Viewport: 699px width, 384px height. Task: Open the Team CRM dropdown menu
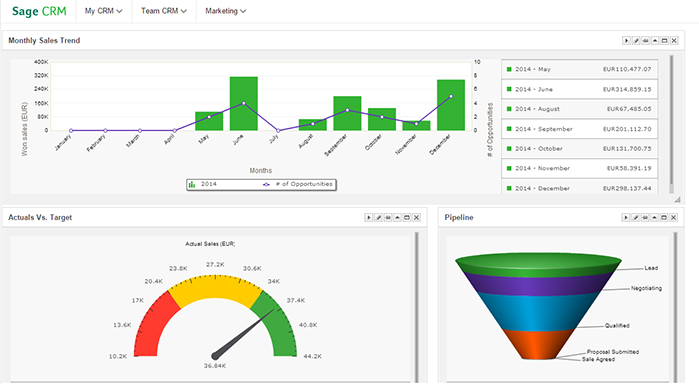[x=164, y=11]
